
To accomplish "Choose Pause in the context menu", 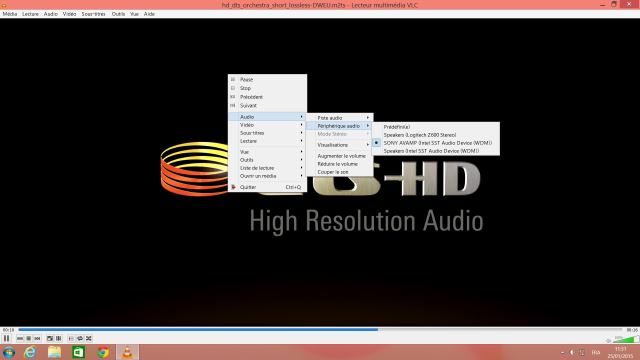I will pyautogui.click(x=267, y=80).
